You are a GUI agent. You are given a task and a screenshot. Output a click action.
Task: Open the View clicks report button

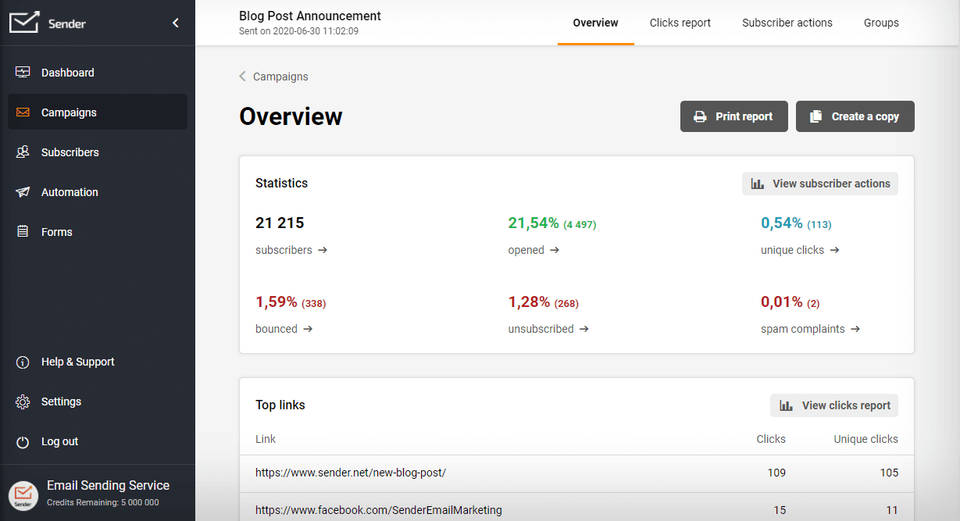click(x=834, y=406)
